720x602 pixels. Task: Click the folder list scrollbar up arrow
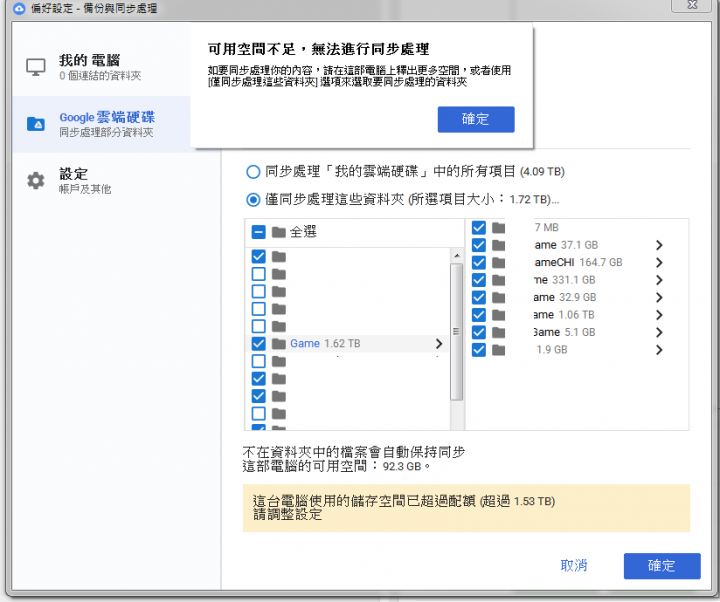(x=456, y=256)
